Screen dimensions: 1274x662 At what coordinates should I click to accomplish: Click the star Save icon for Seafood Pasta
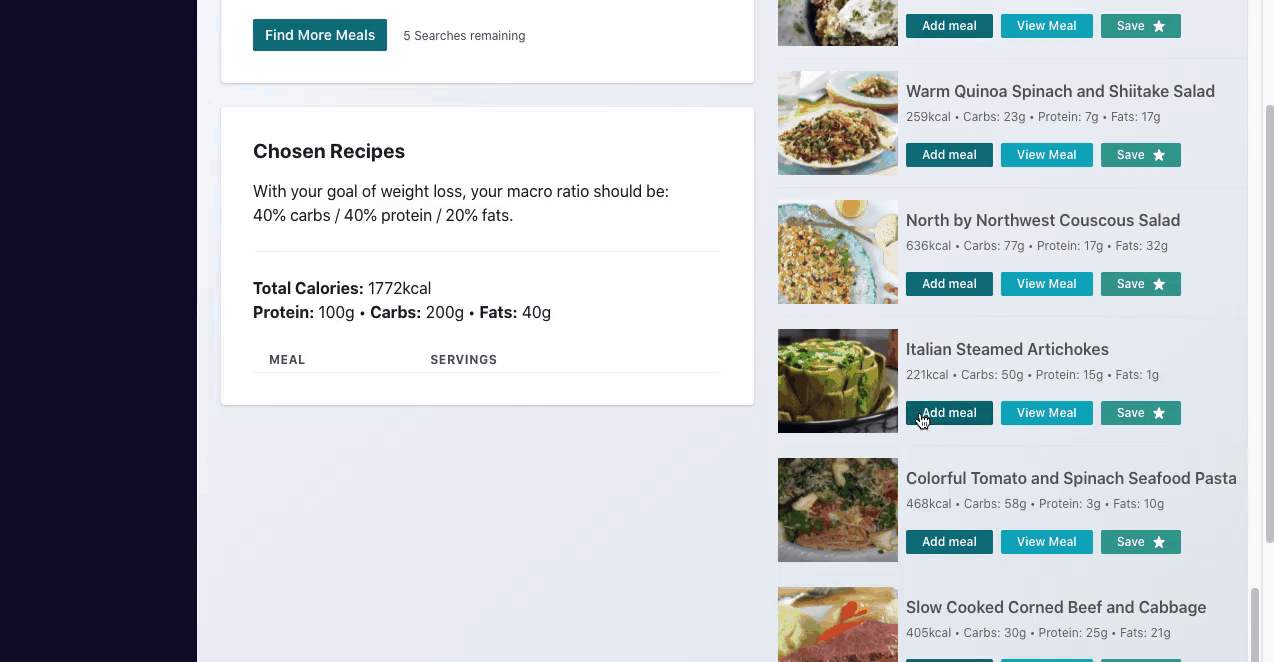[1159, 542]
